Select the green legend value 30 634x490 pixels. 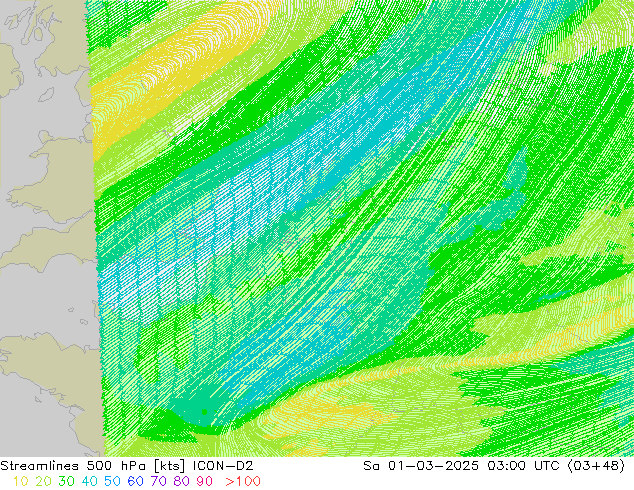66,481
